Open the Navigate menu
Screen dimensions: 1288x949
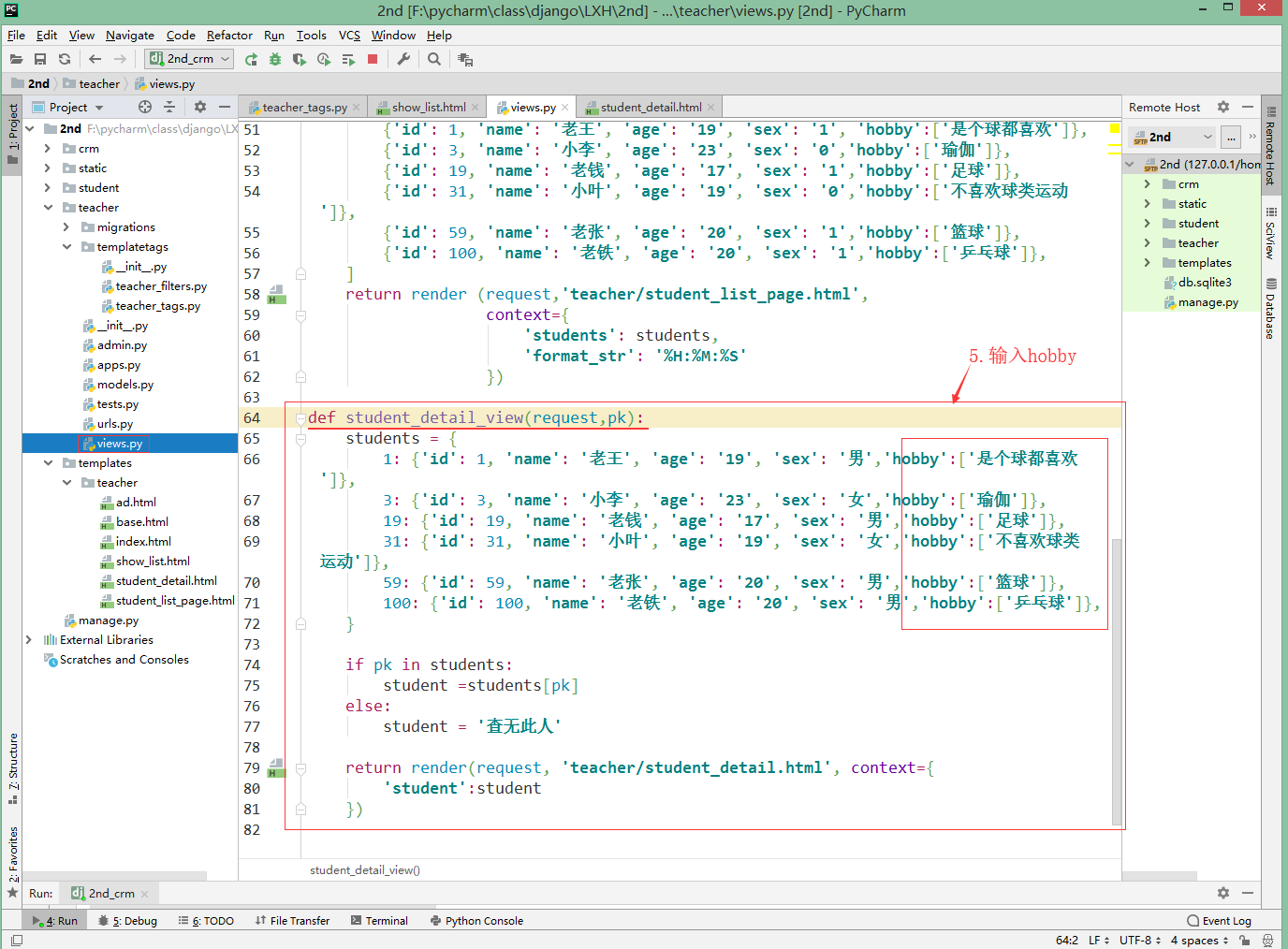(130, 36)
